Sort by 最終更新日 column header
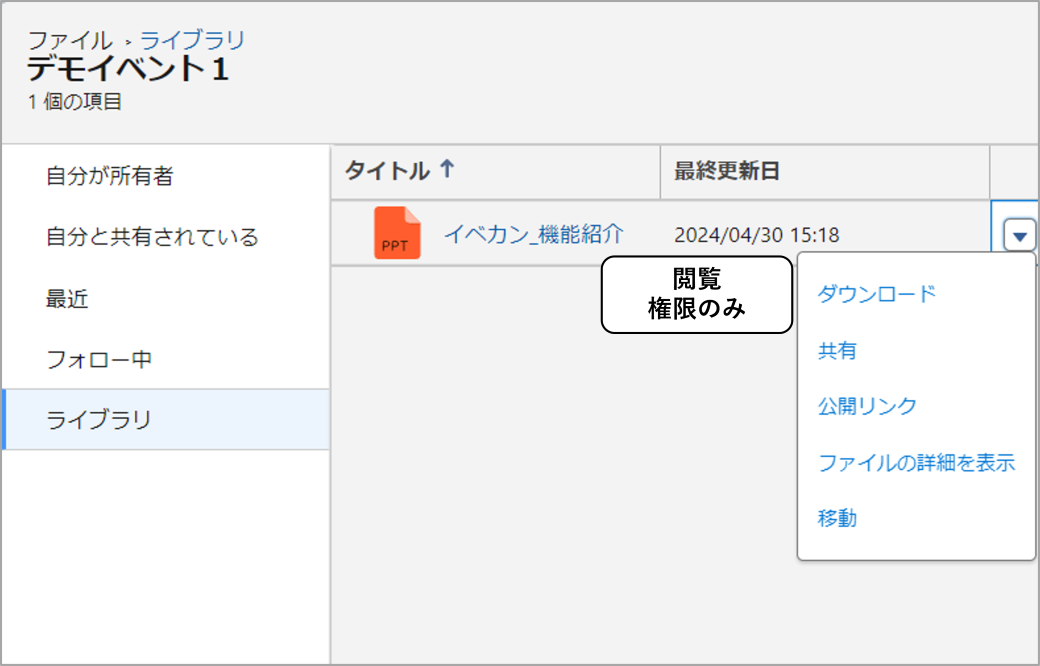This screenshot has height=666, width=1040. pos(726,171)
